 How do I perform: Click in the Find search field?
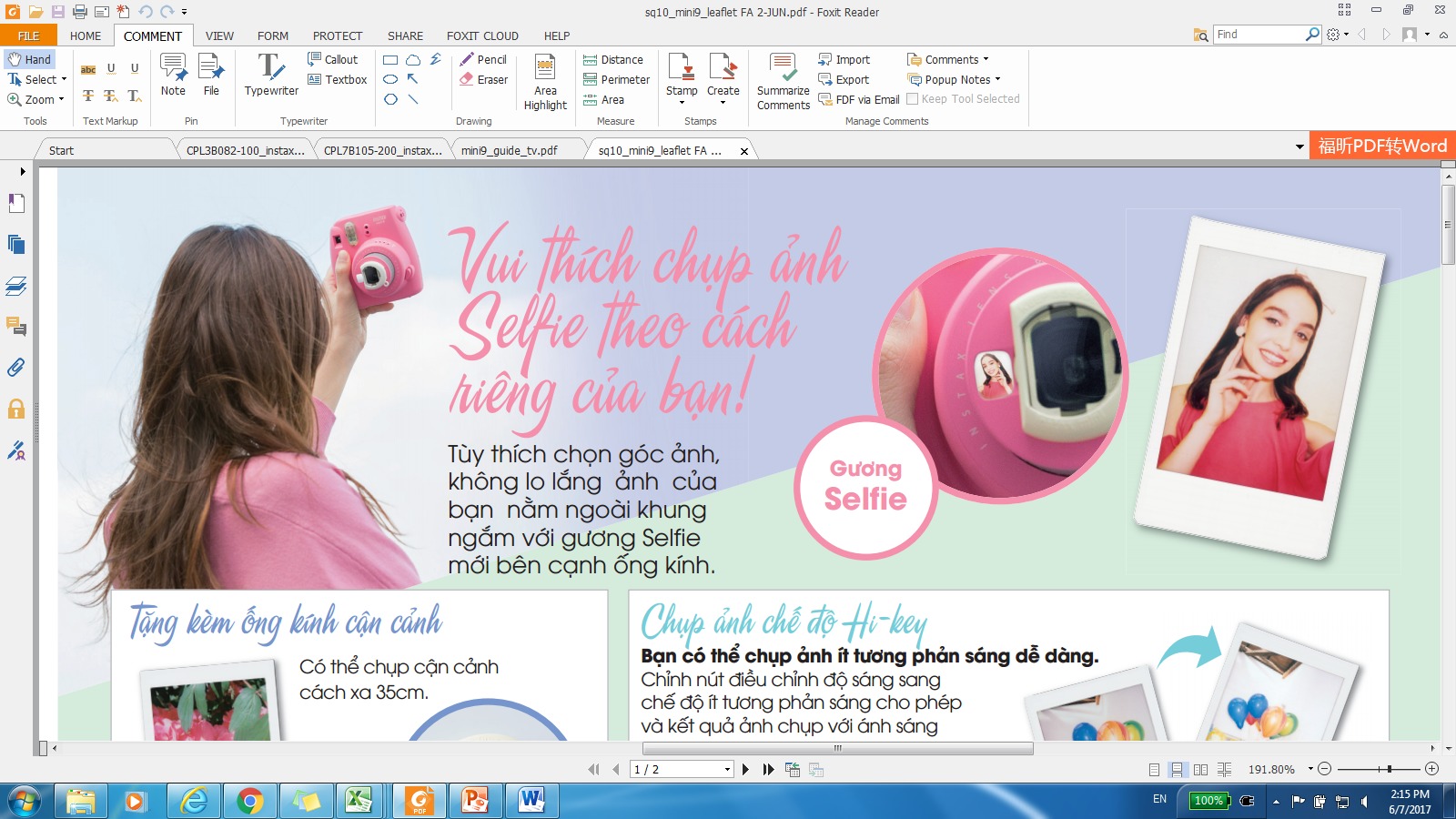(1259, 35)
